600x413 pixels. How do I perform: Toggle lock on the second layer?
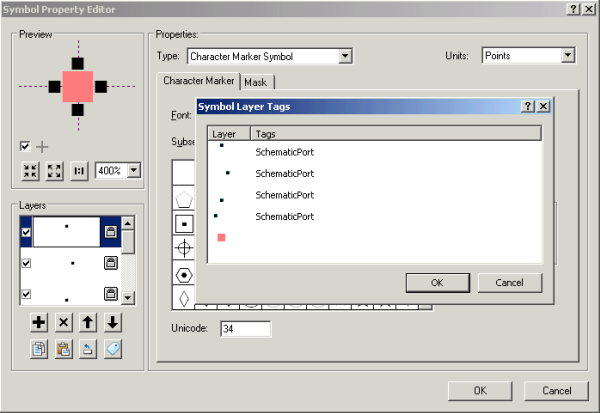(x=111, y=263)
